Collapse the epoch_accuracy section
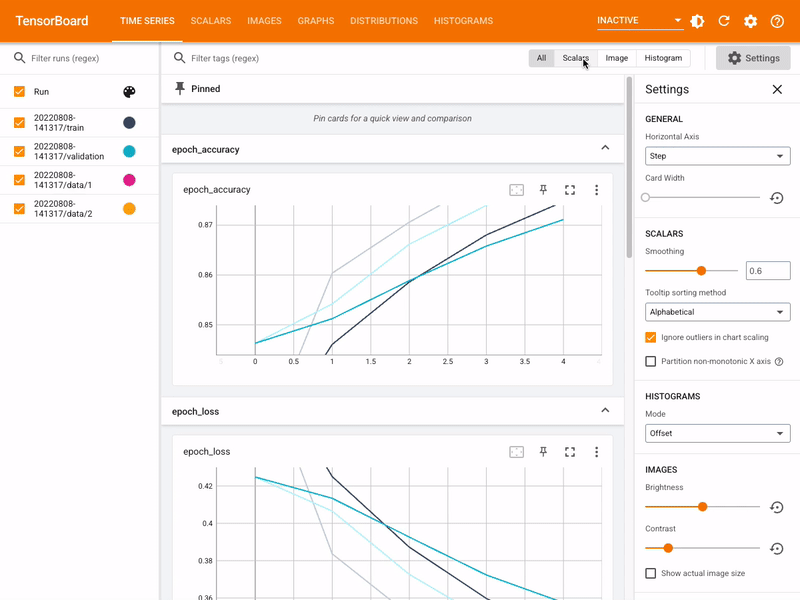This screenshot has height=600, width=800. click(605, 147)
